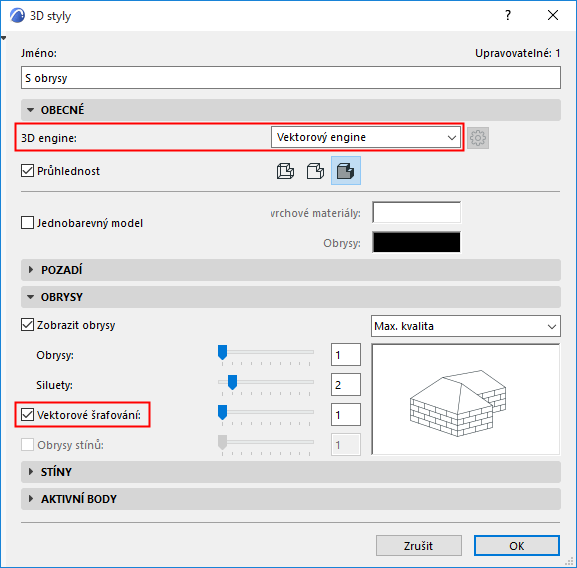Open the Max. kvalita dropdown
The image size is (577, 568).
[x=466, y=326]
